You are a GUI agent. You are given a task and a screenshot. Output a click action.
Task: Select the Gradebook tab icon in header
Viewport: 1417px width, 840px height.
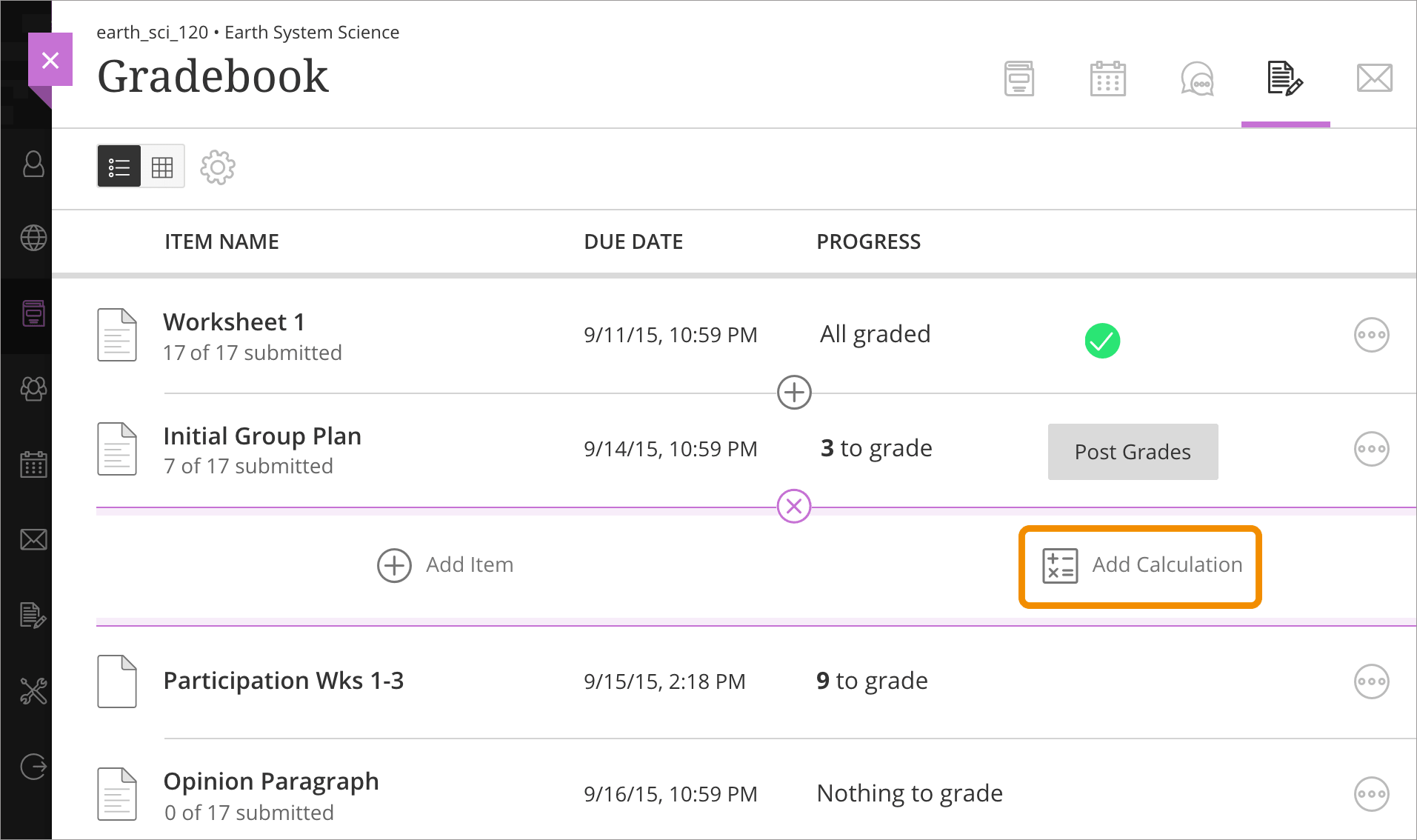pyautogui.click(x=1285, y=79)
